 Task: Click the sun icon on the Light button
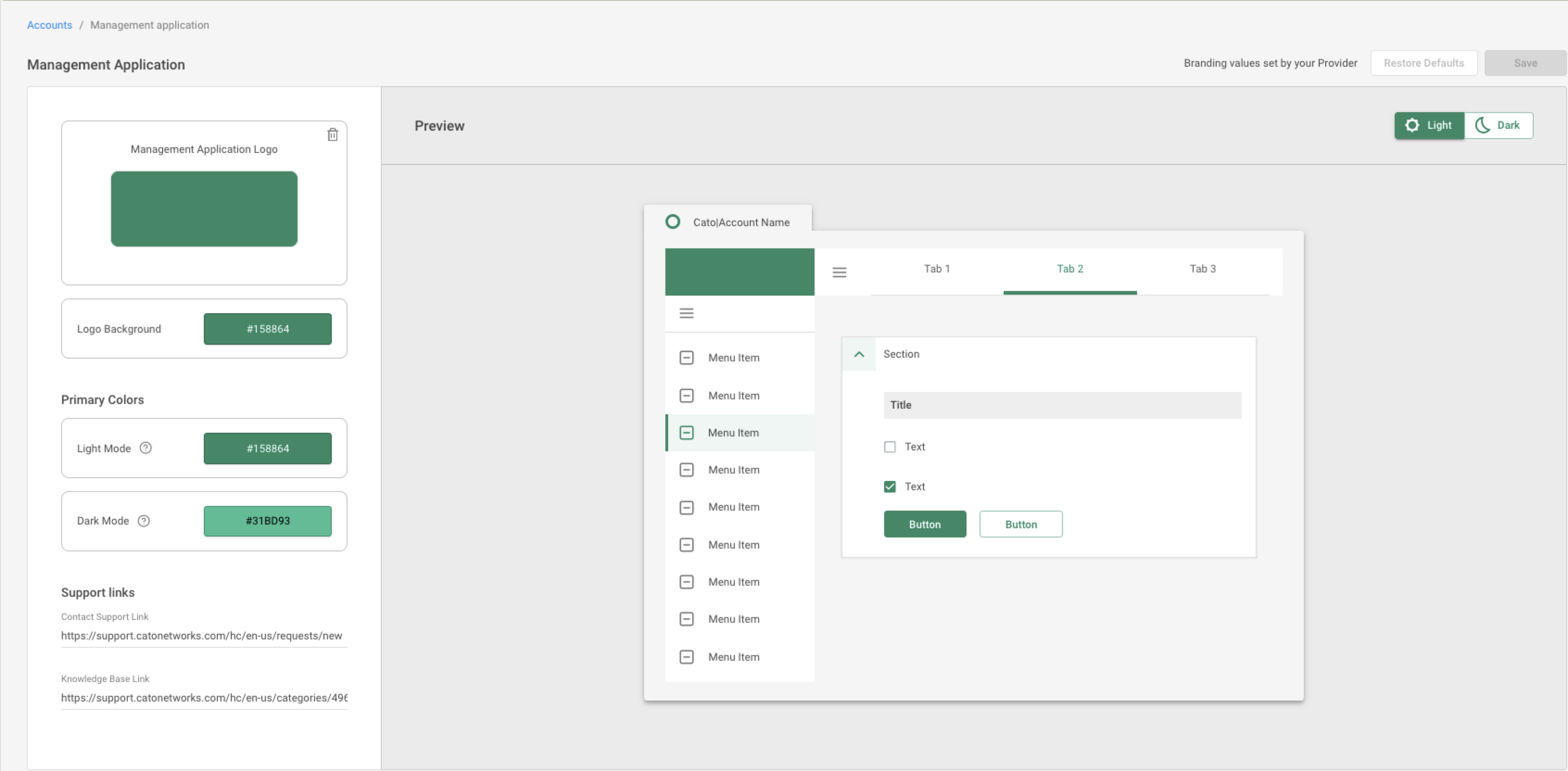click(1413, 126)
